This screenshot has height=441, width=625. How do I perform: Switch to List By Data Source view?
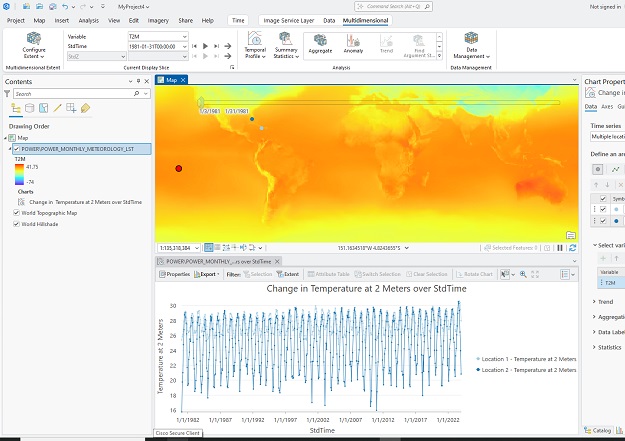point(29,108)
